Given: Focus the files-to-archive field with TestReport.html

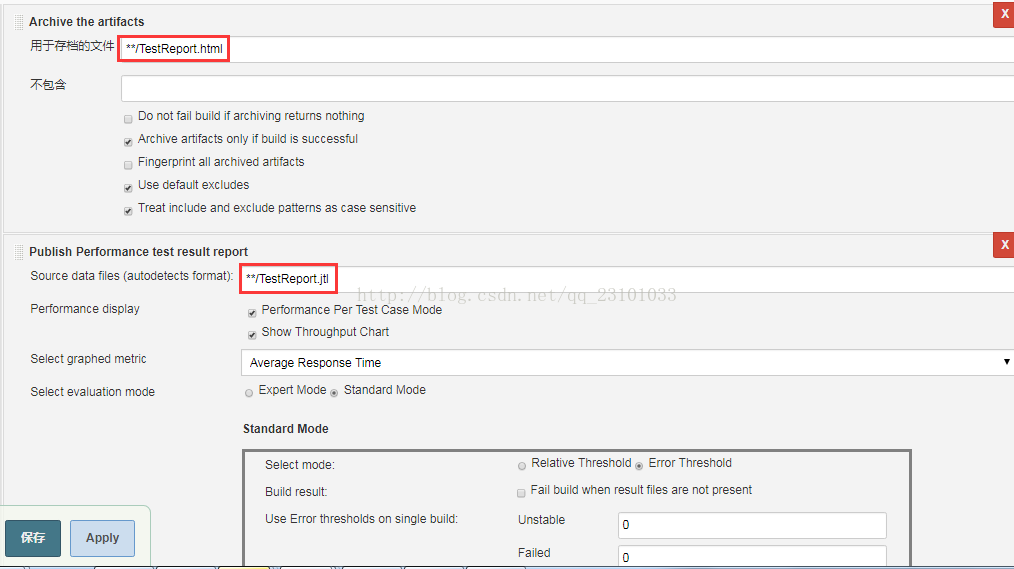Looking at the screenshot, I should click(x=567, y=49).
